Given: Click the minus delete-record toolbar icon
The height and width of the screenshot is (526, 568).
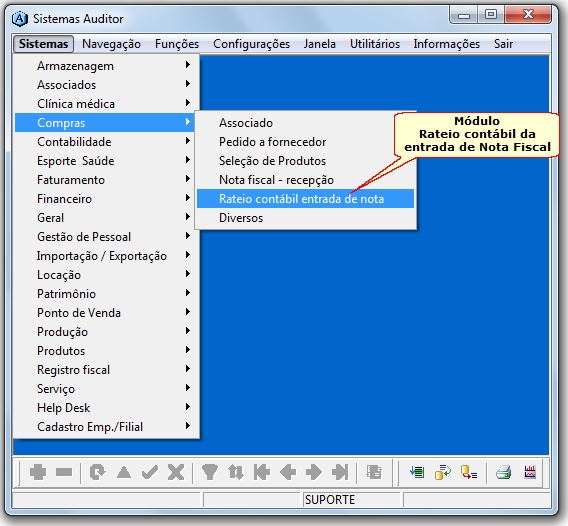Looking at the screenshot, I should point(64,472).
